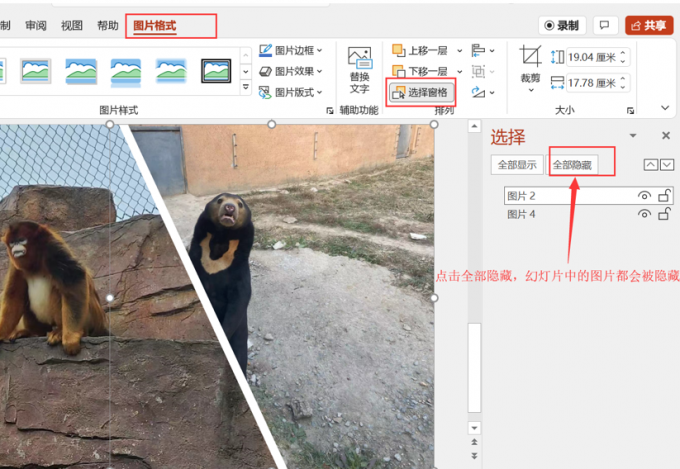Image resolution: width=680 pixels, height=469 pixels.
Task: Click the 录制 button
Action: pyautogui.click(x=562, y=26)
